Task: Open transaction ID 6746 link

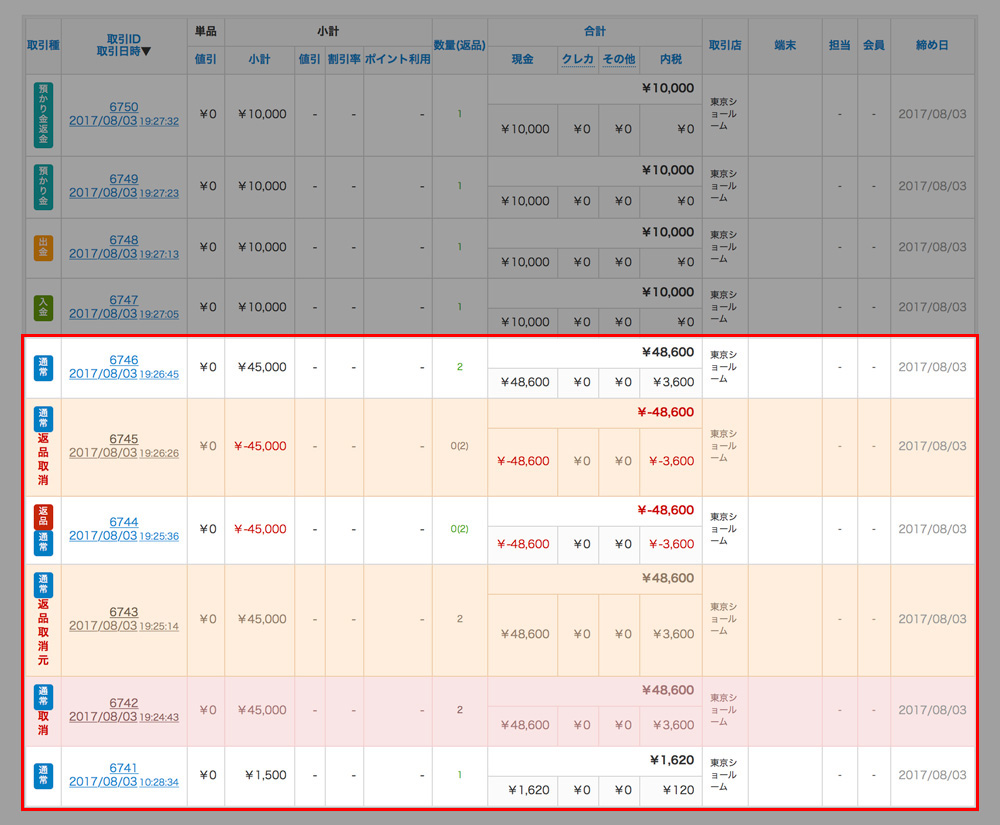Action: click(x=124, y=360)
